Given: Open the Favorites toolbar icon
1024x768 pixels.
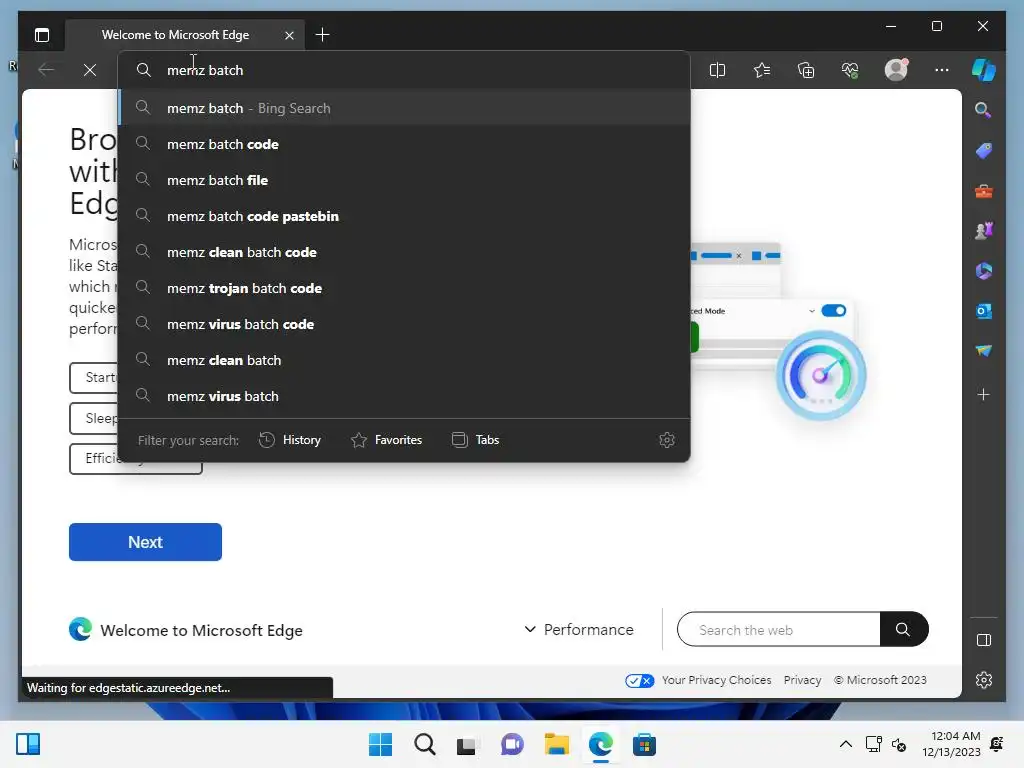Looking at the screenshot, I should point(761,70).
